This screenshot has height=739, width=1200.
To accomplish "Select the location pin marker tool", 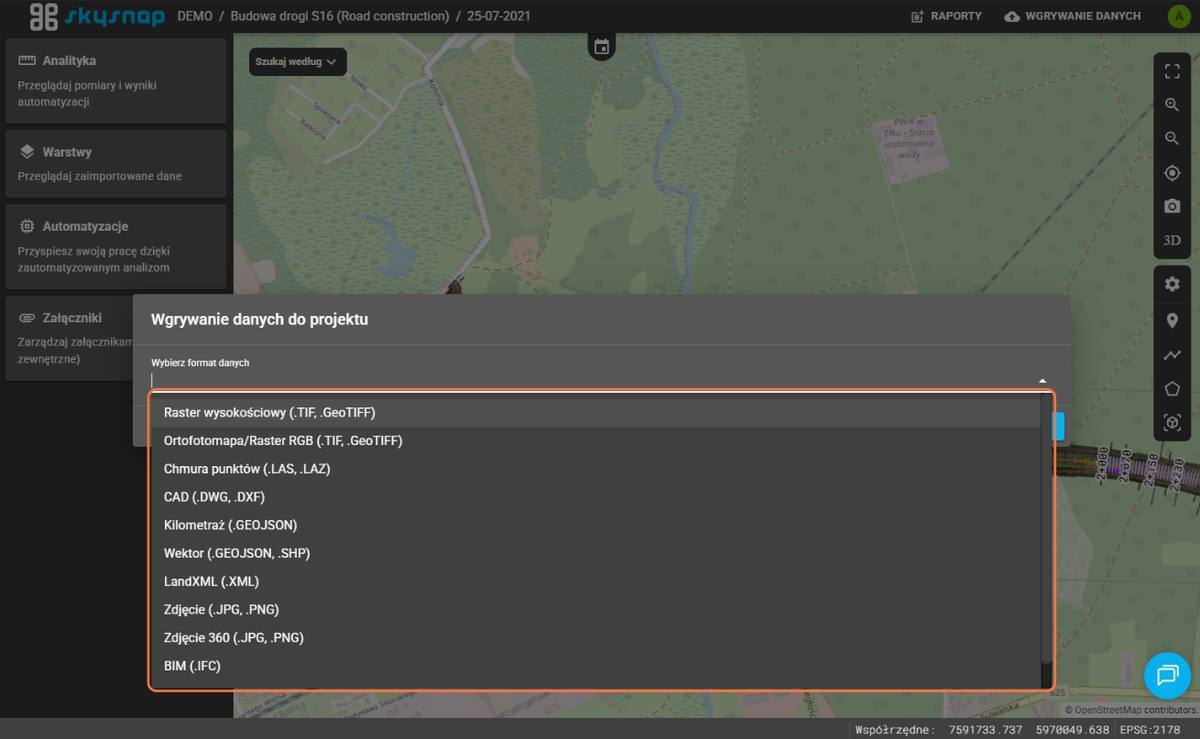I will point(1172,320).
